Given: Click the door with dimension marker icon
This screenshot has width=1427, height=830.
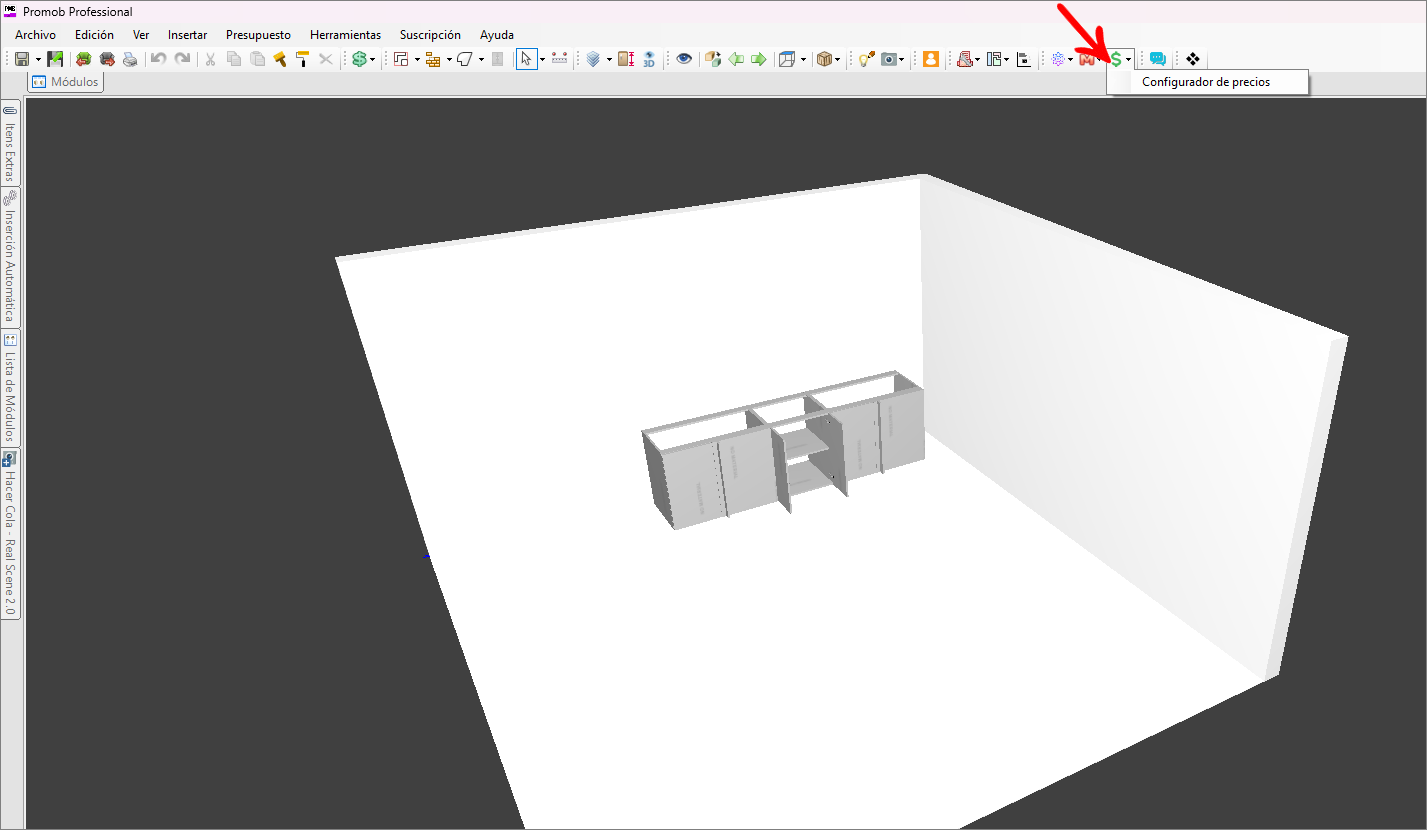Looking at the screenshot, I should tap(626, 60).
